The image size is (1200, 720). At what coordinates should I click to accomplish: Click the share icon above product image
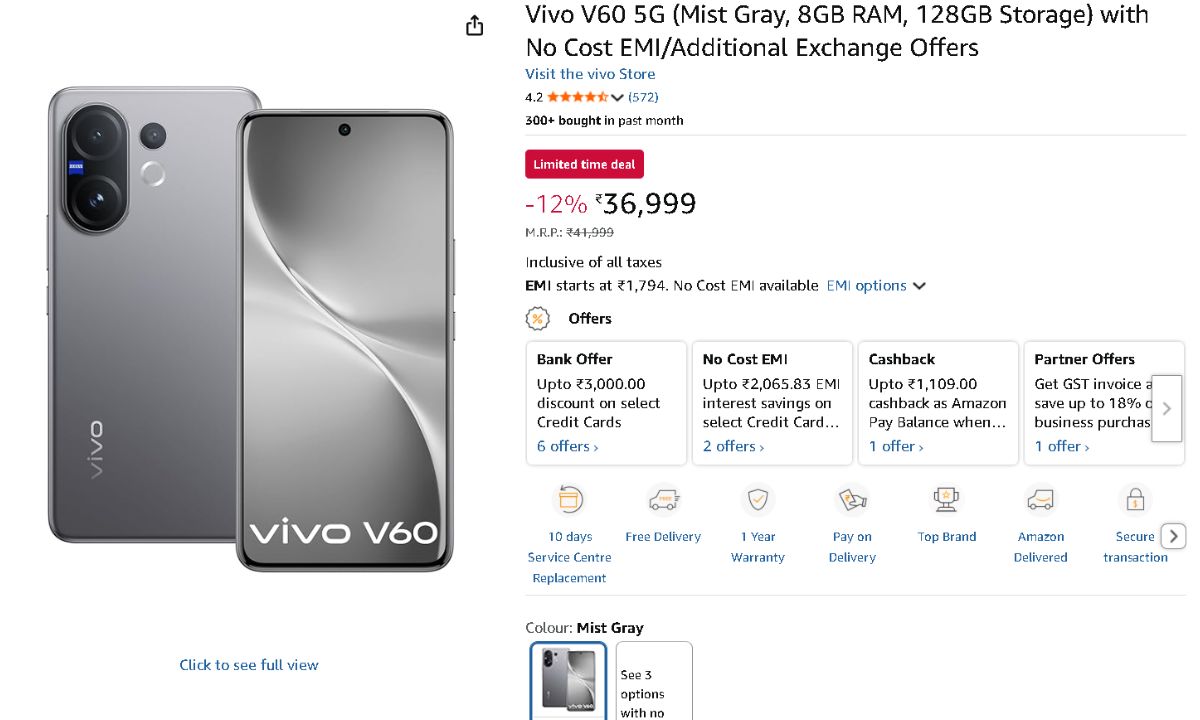point(475,26)
